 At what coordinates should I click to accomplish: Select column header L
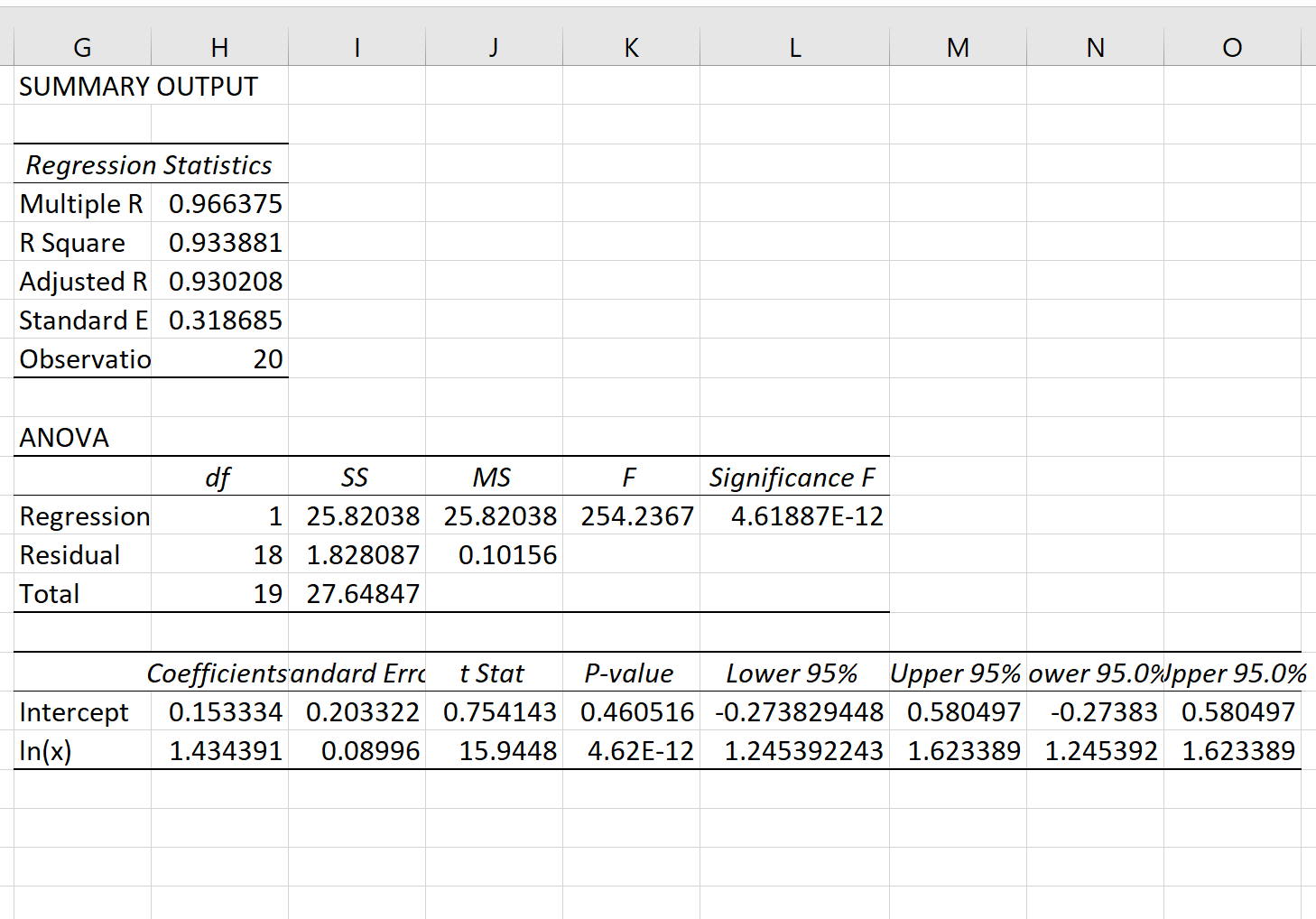(x=794, y=47)
